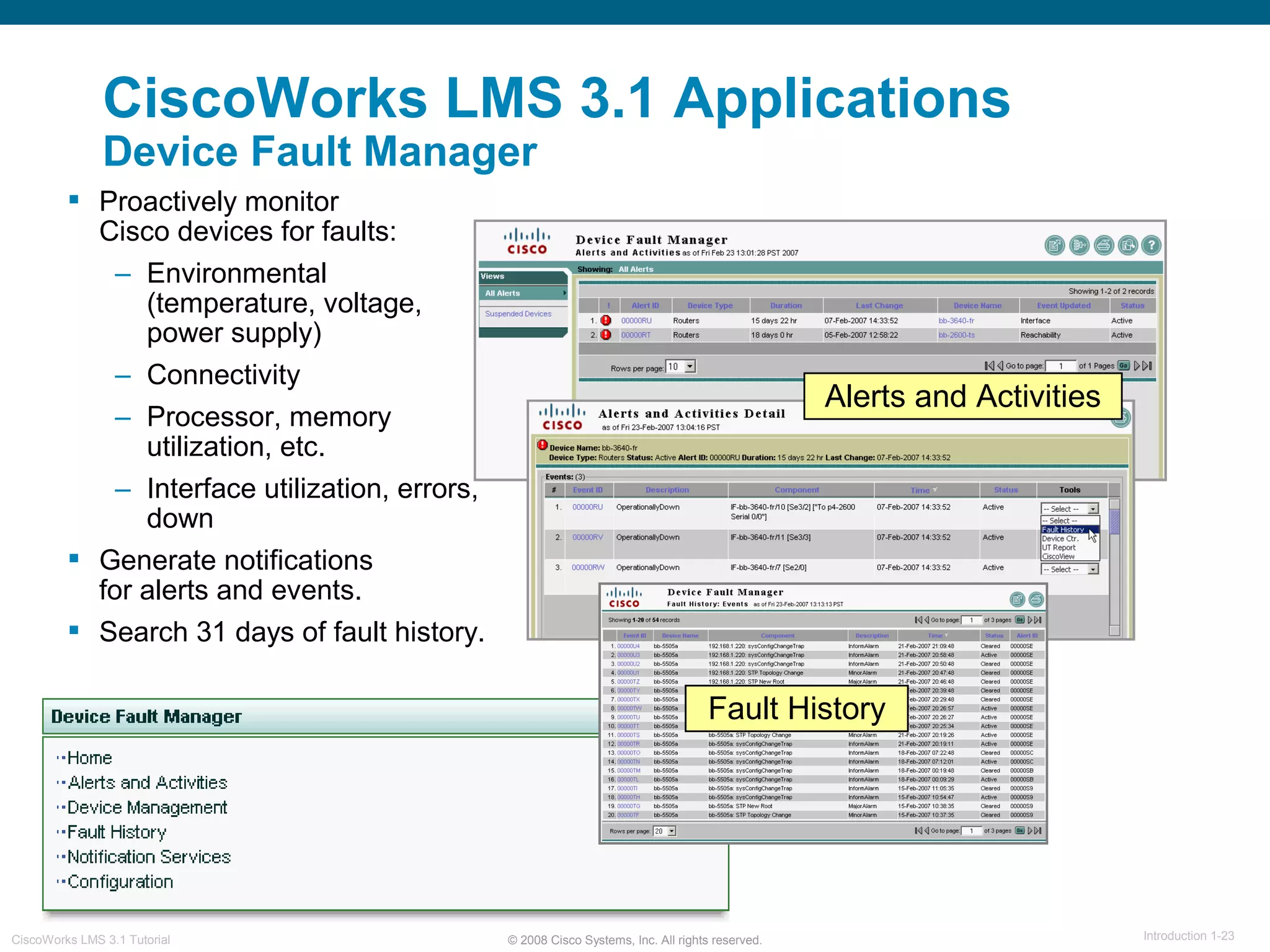
Task: Click the first-page arrow beside 'Showing 1-20 of 54 records'
Action: [918, 620]
